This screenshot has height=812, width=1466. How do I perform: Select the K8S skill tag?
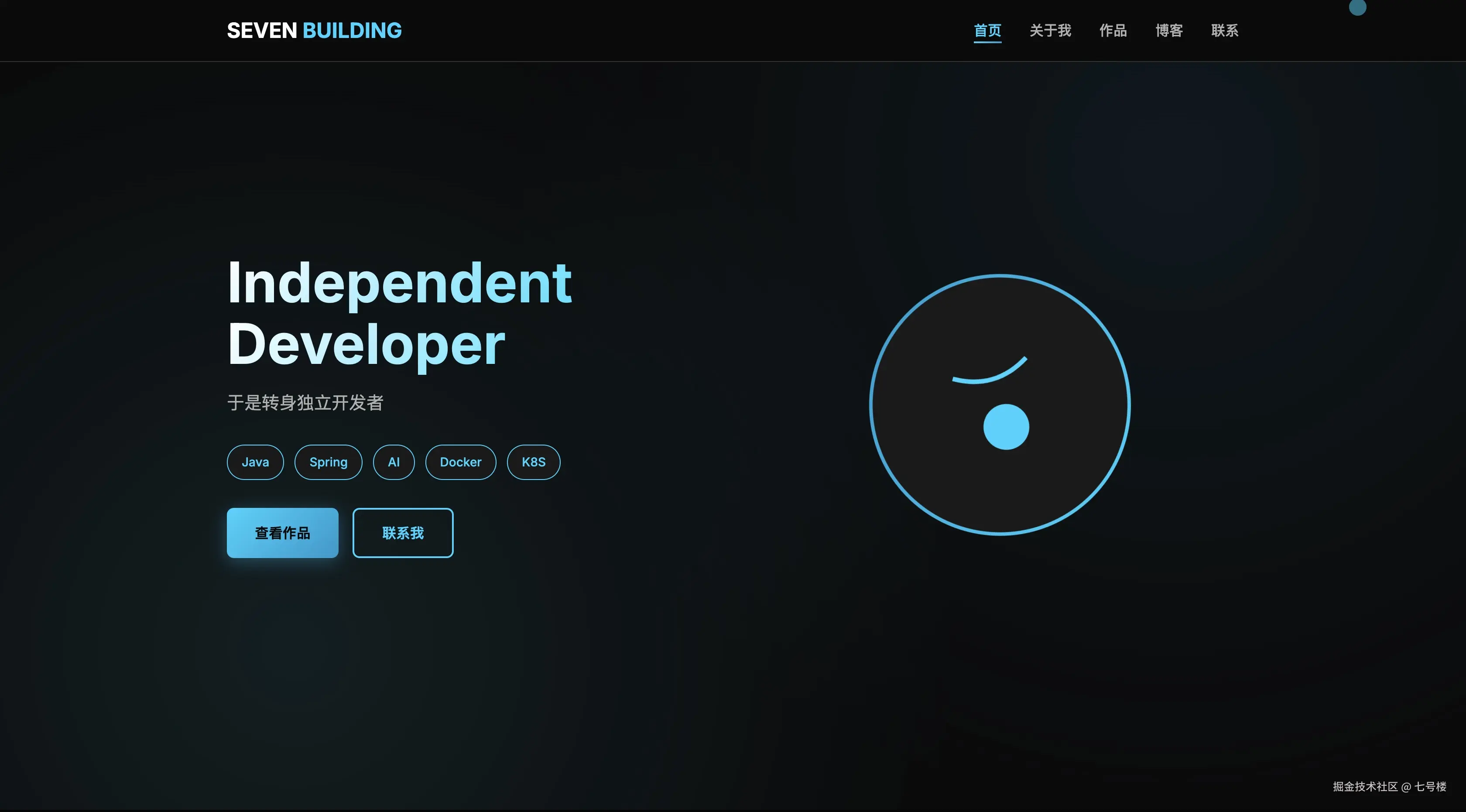point(533,462)
